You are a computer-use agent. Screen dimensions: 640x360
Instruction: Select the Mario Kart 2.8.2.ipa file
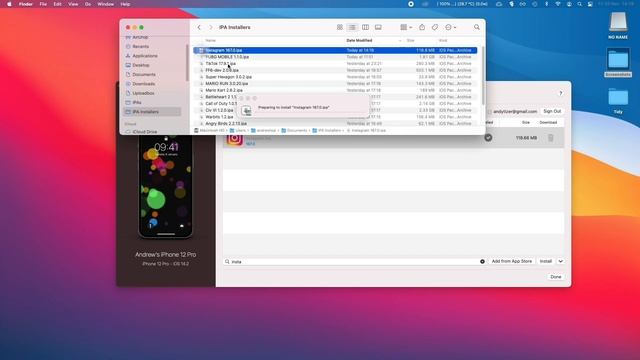coord(224,90)
